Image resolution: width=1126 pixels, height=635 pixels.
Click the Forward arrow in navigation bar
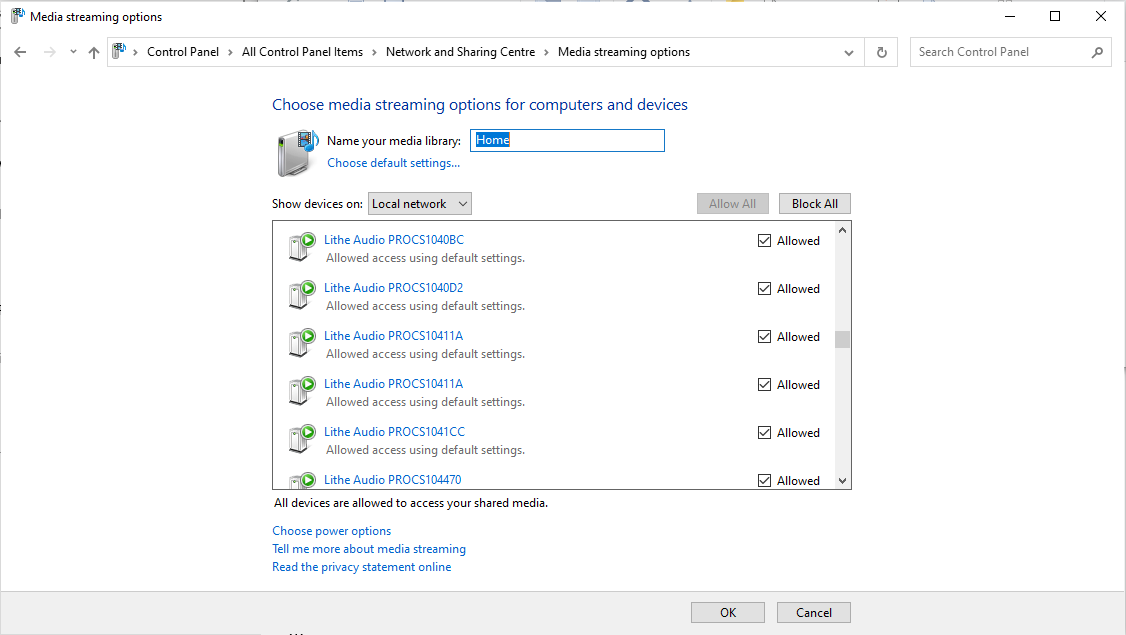(50, 52)
